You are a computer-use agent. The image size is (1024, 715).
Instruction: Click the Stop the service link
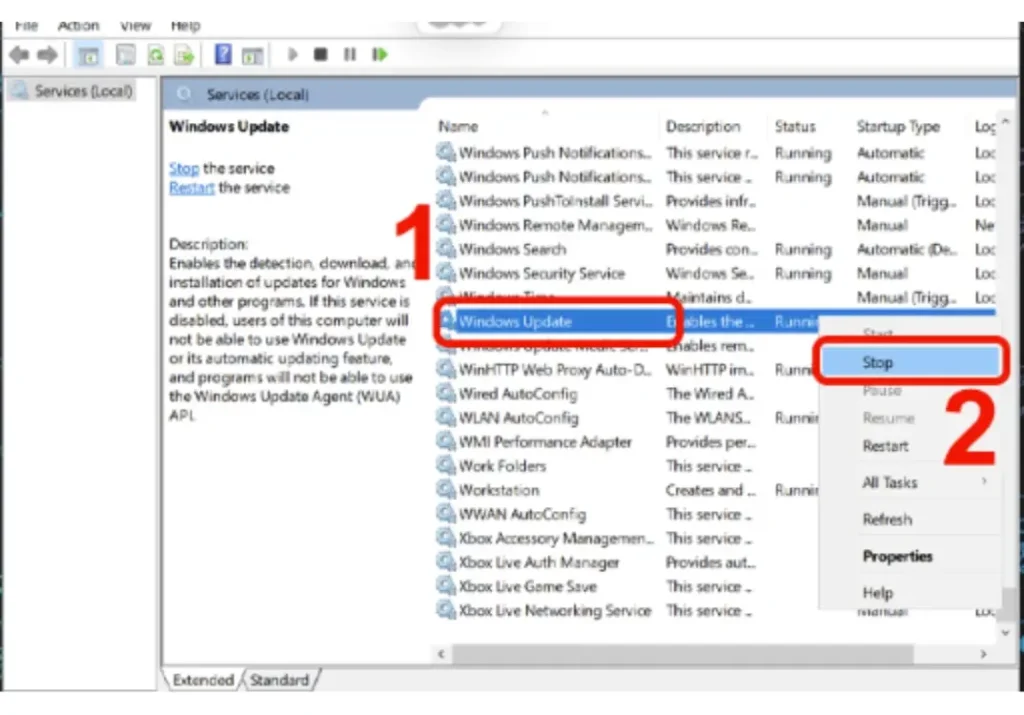coord(184,168)
